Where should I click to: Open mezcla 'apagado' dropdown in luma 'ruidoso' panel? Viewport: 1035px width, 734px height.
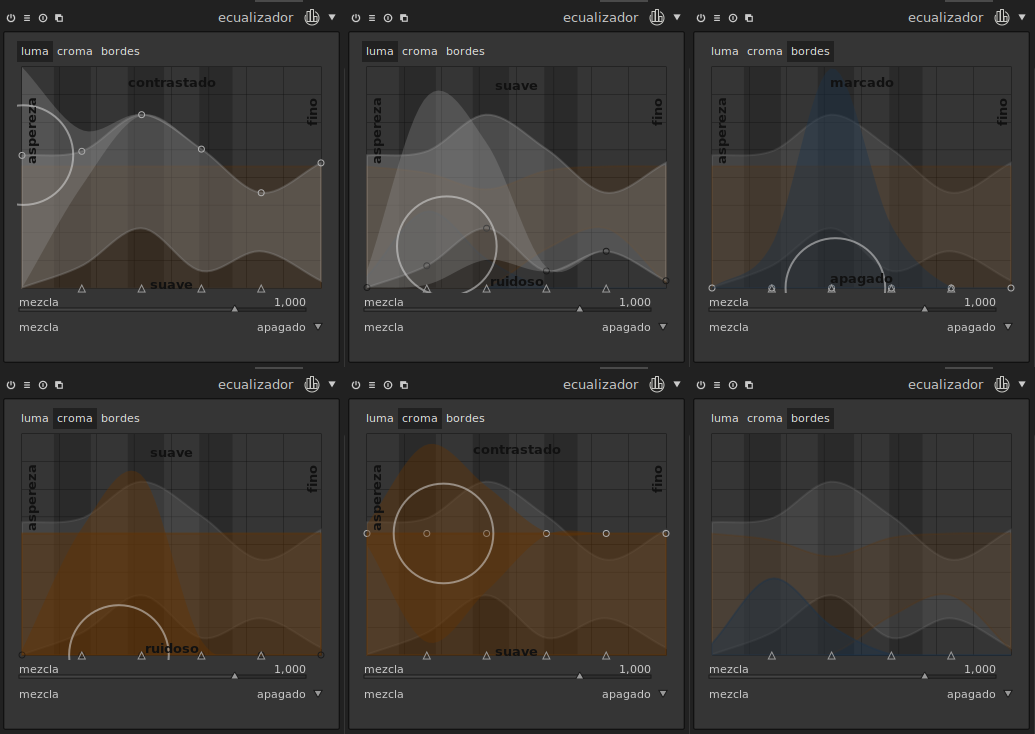click(516, 327)
